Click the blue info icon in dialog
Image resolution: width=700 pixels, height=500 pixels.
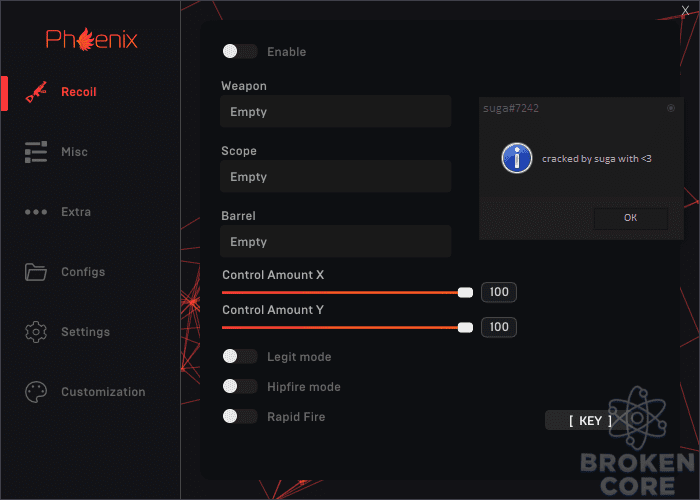pos(517,158)
